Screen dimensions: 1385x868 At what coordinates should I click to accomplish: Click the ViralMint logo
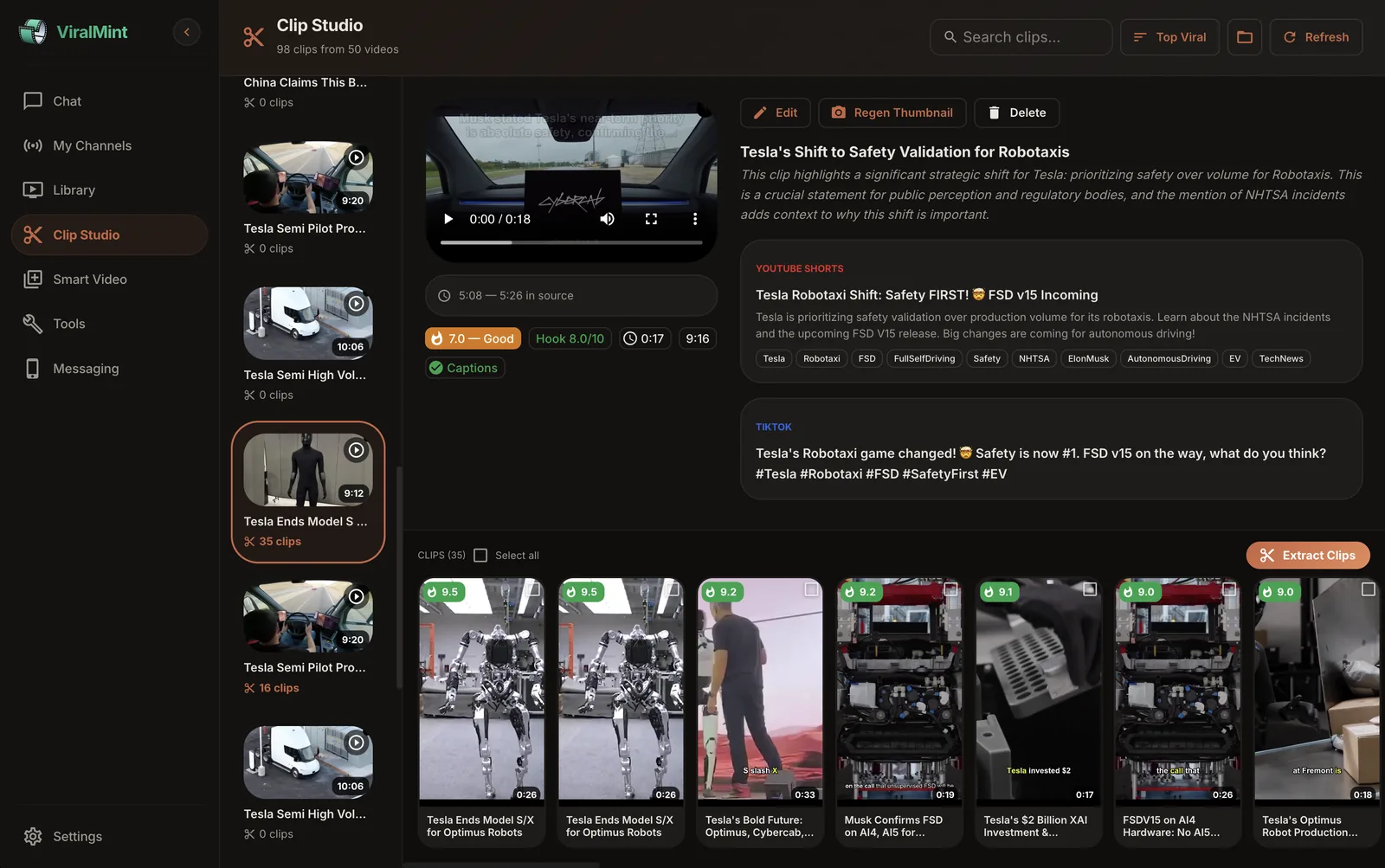[x=74, y=32]
